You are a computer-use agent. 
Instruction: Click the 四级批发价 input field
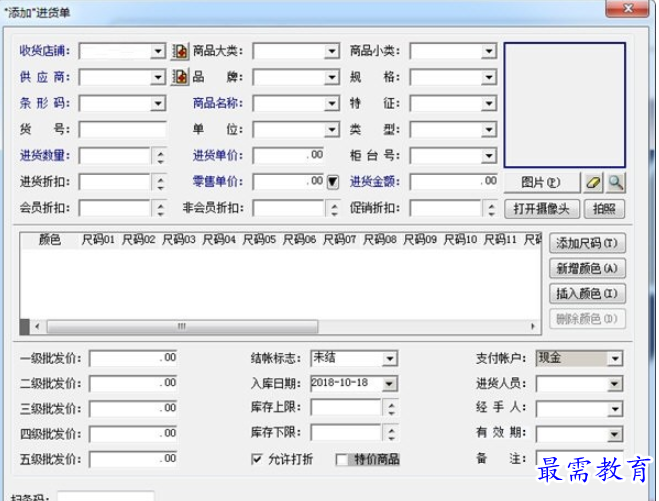(x=133, y=434)
